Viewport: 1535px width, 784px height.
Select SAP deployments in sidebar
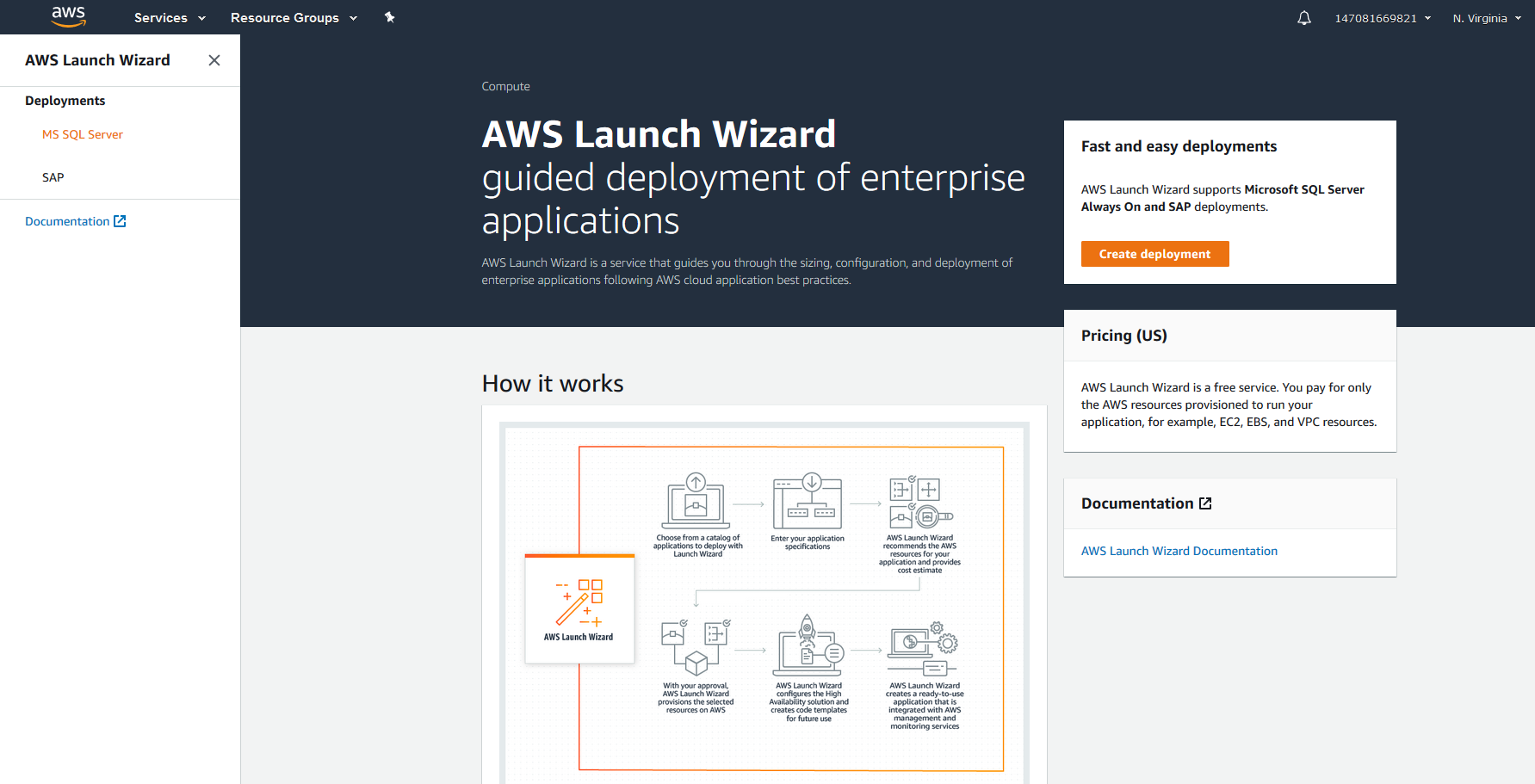point(53,177)
